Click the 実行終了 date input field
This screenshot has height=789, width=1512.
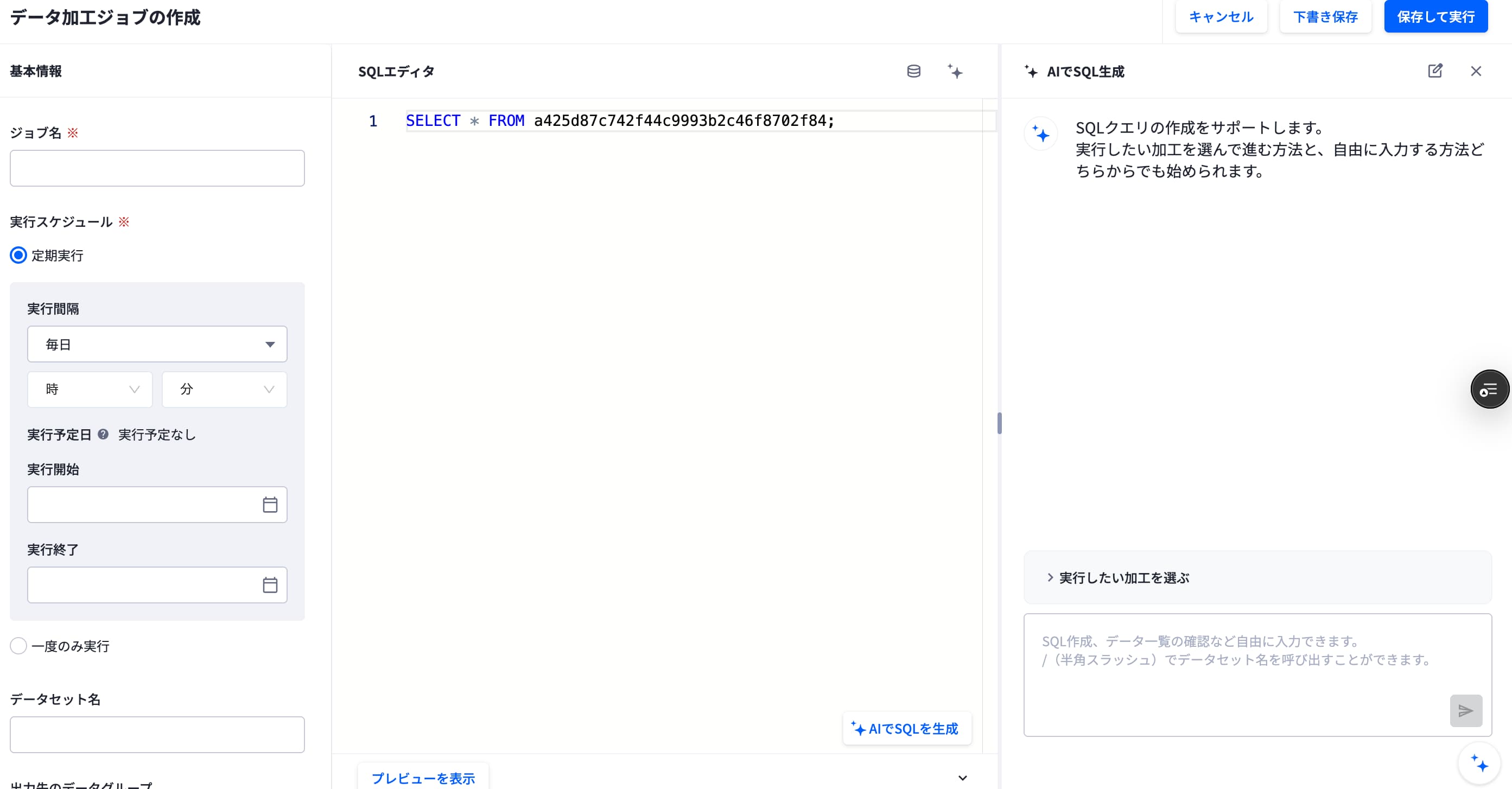(x=157, y=585)
